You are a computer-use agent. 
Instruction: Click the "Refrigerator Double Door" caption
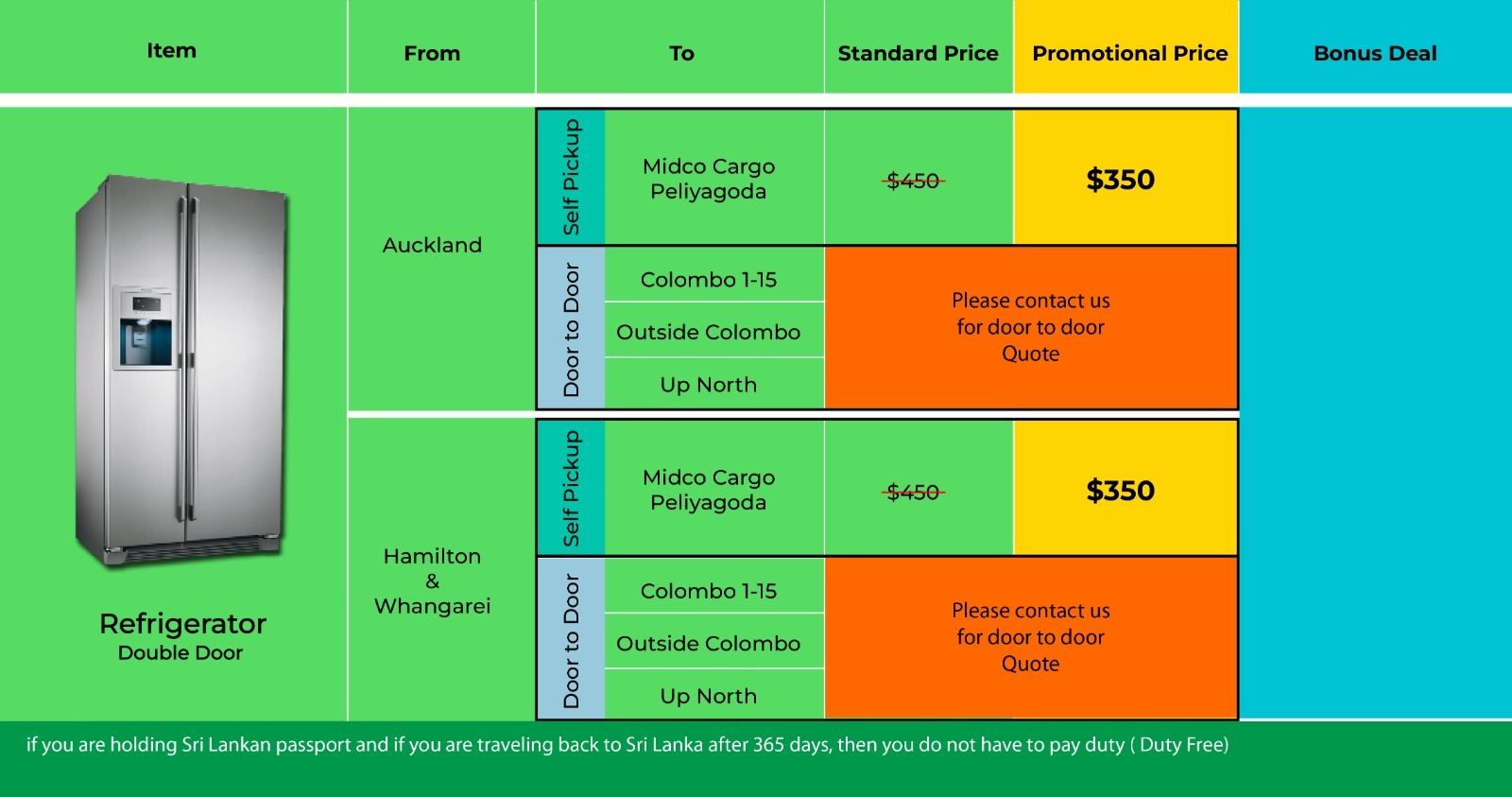[181, 636]
